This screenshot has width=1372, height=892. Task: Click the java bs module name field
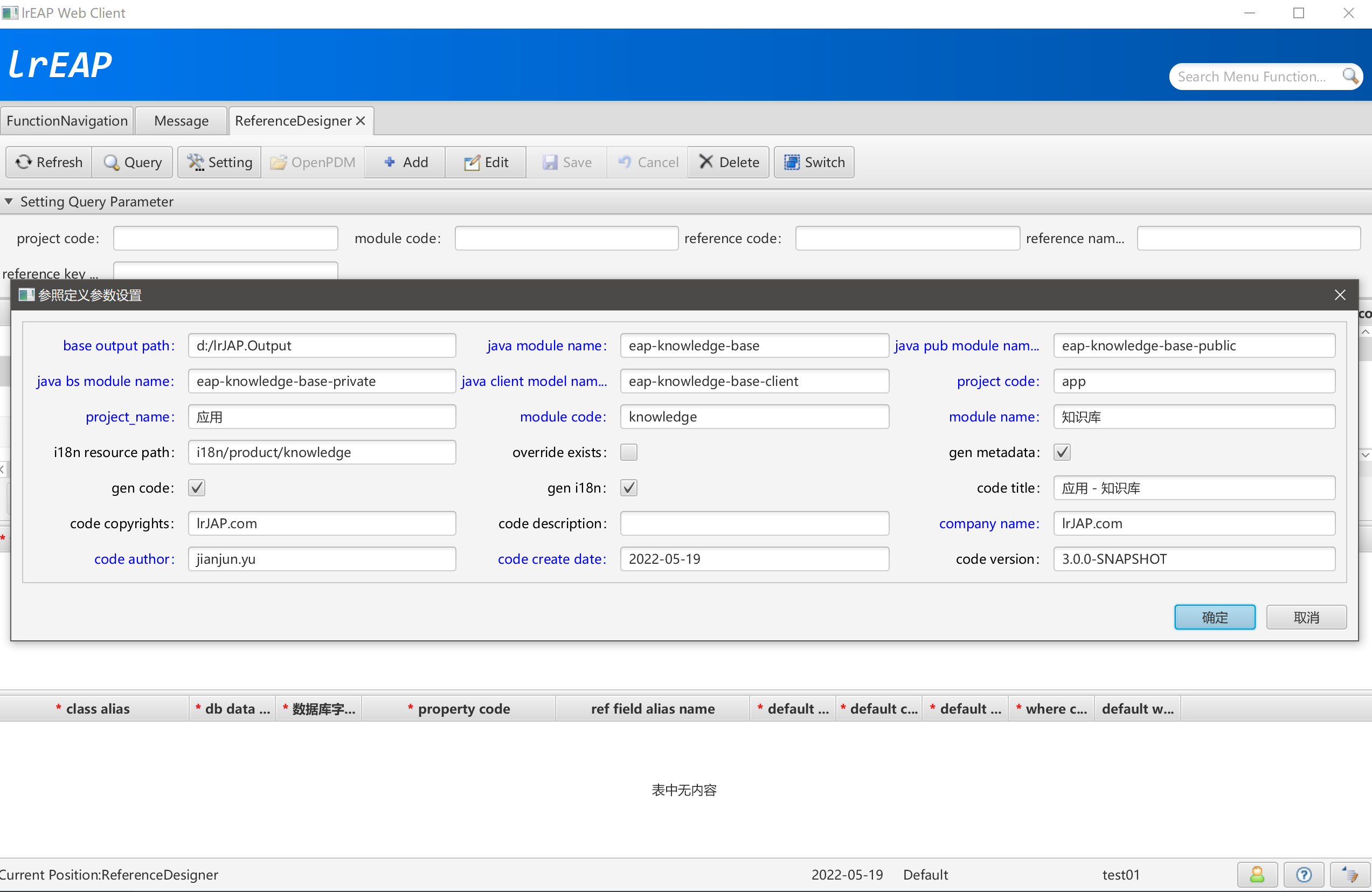pyautogui.click(x=322, y=381)
